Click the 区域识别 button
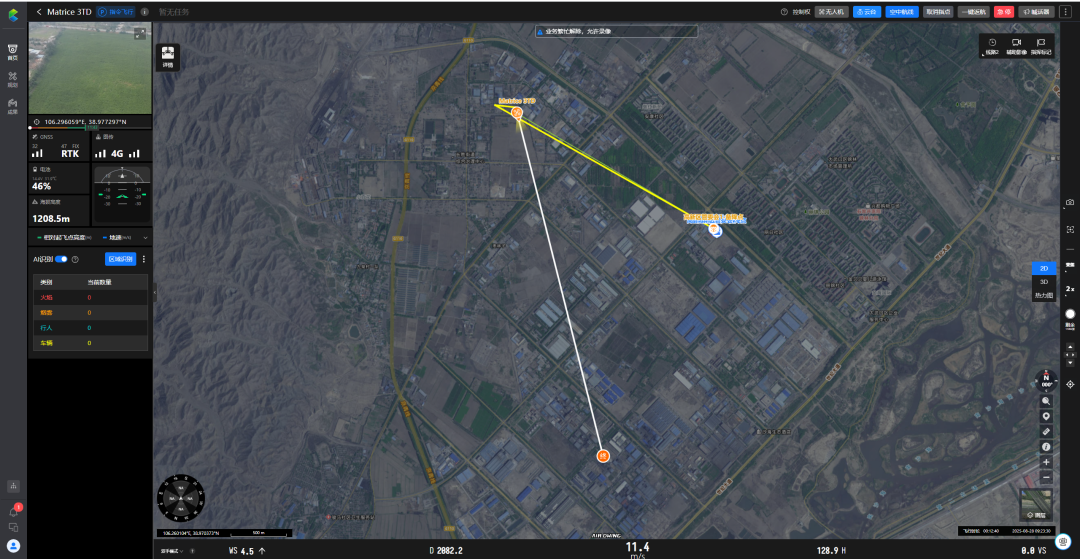Image resolution: width=1080 pixels, height=559 pixels. (121, 260)
